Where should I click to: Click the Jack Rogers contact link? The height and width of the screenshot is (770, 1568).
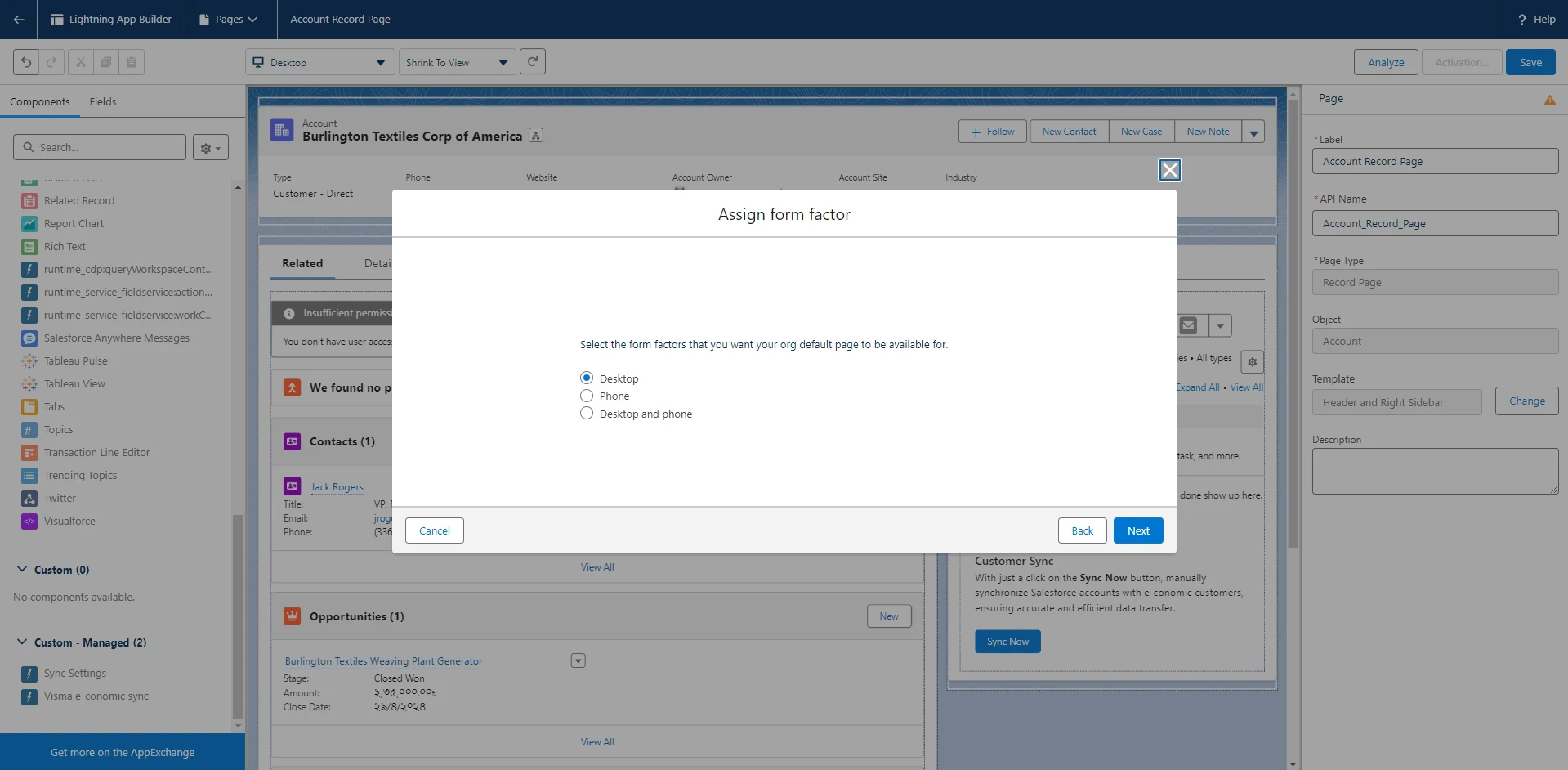337,487
